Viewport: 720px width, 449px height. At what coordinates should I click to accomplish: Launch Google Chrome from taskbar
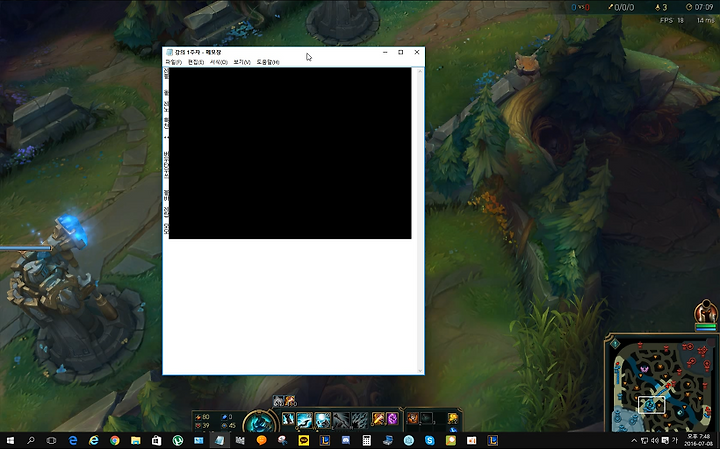point(115,441)
